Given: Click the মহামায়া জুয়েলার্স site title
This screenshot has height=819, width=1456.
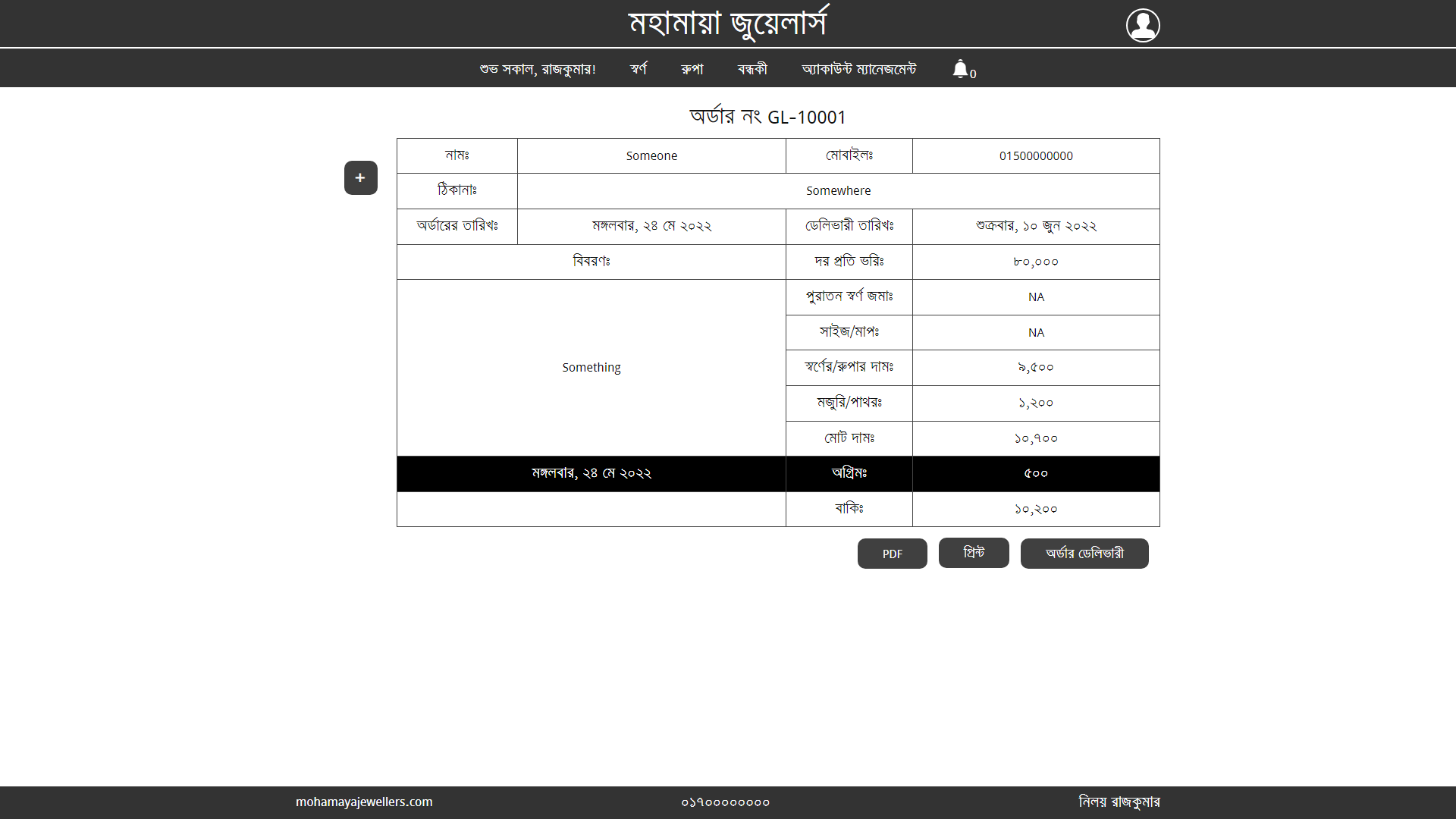Looking at the screenshot, I should (x=728, y=24).
